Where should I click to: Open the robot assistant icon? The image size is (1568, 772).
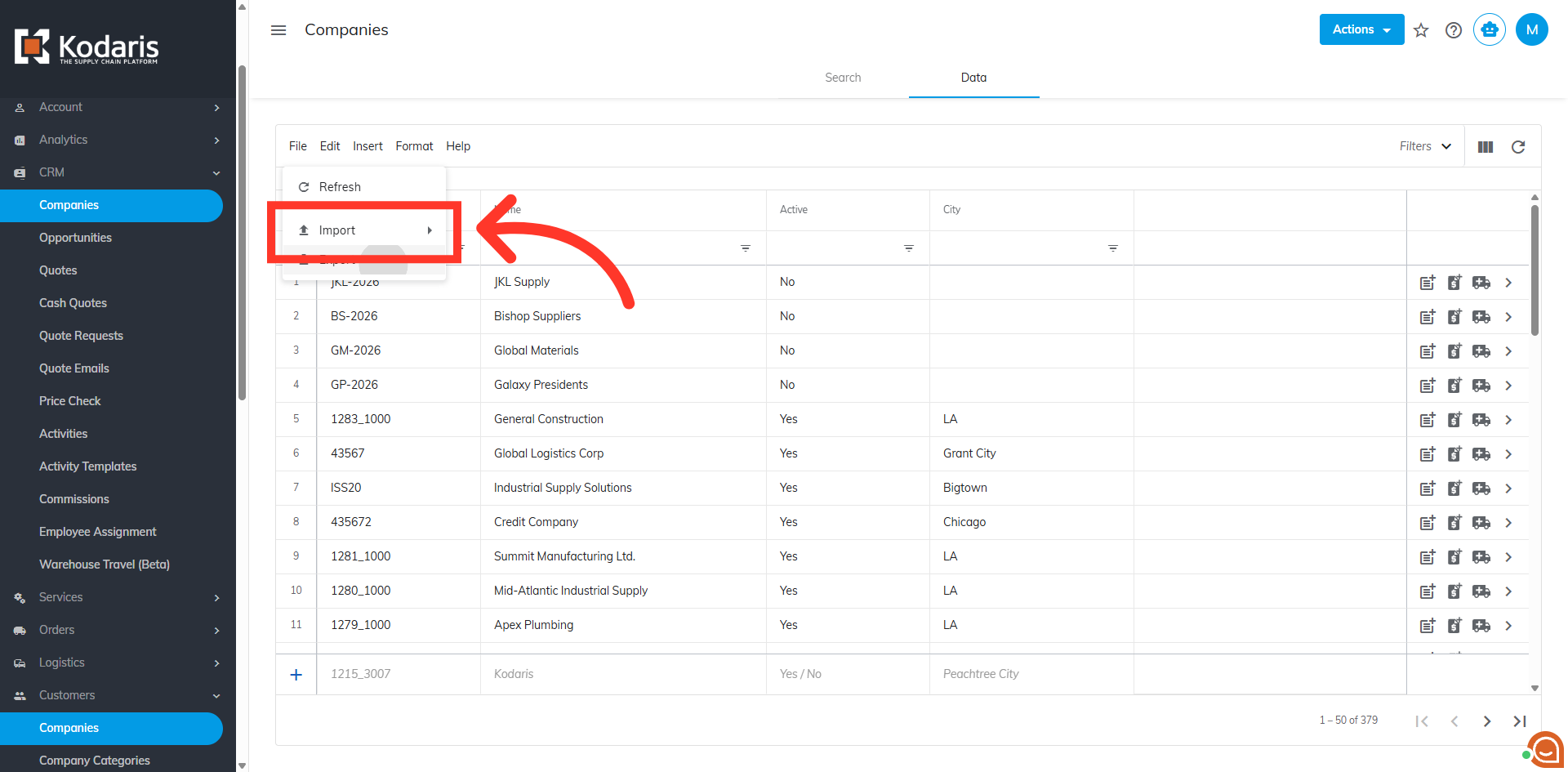click(1490, 29)
